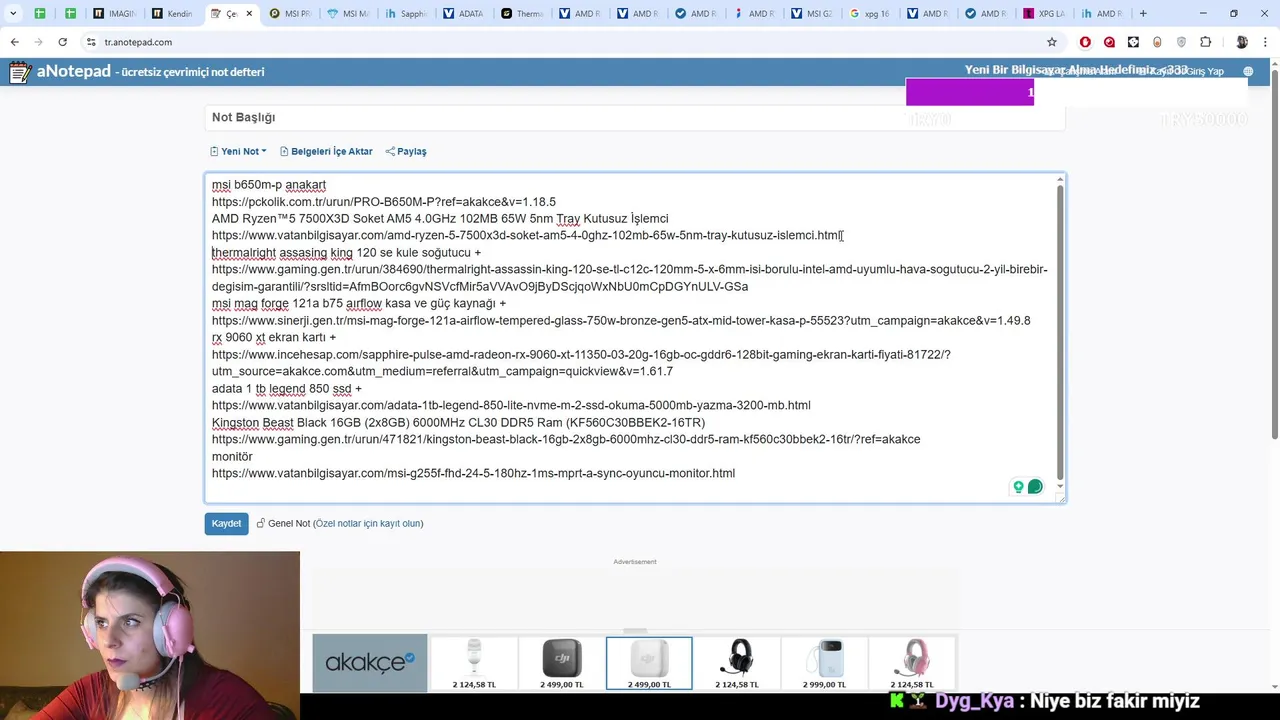Click the green Grammarly bulb icon in the note
The image size is (1280, 720).
pos(1018,487)
